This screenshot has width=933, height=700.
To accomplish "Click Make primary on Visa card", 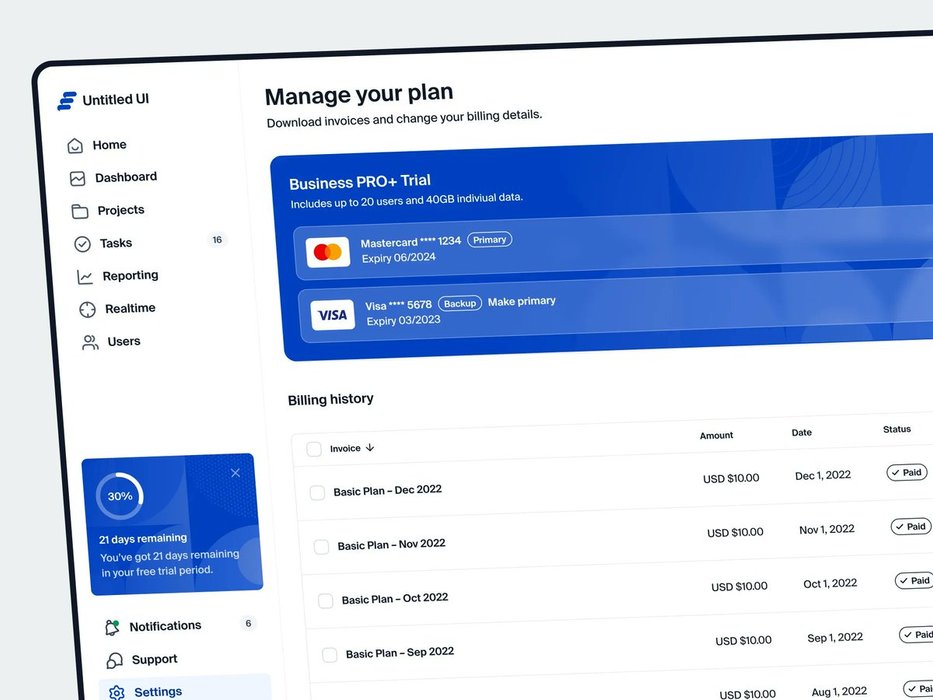I will point(522,301).
